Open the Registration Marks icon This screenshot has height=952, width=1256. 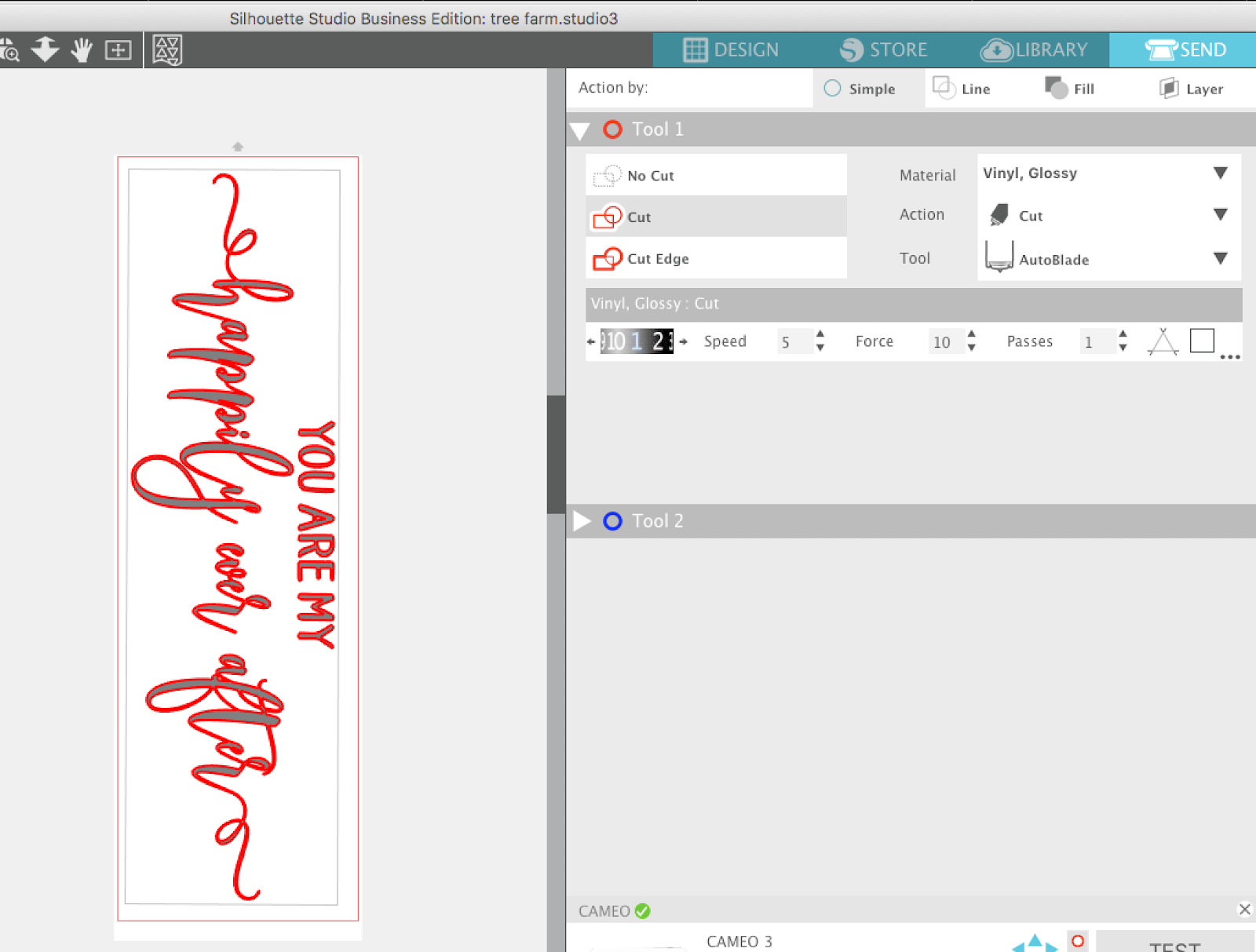(x=166, y=49)
